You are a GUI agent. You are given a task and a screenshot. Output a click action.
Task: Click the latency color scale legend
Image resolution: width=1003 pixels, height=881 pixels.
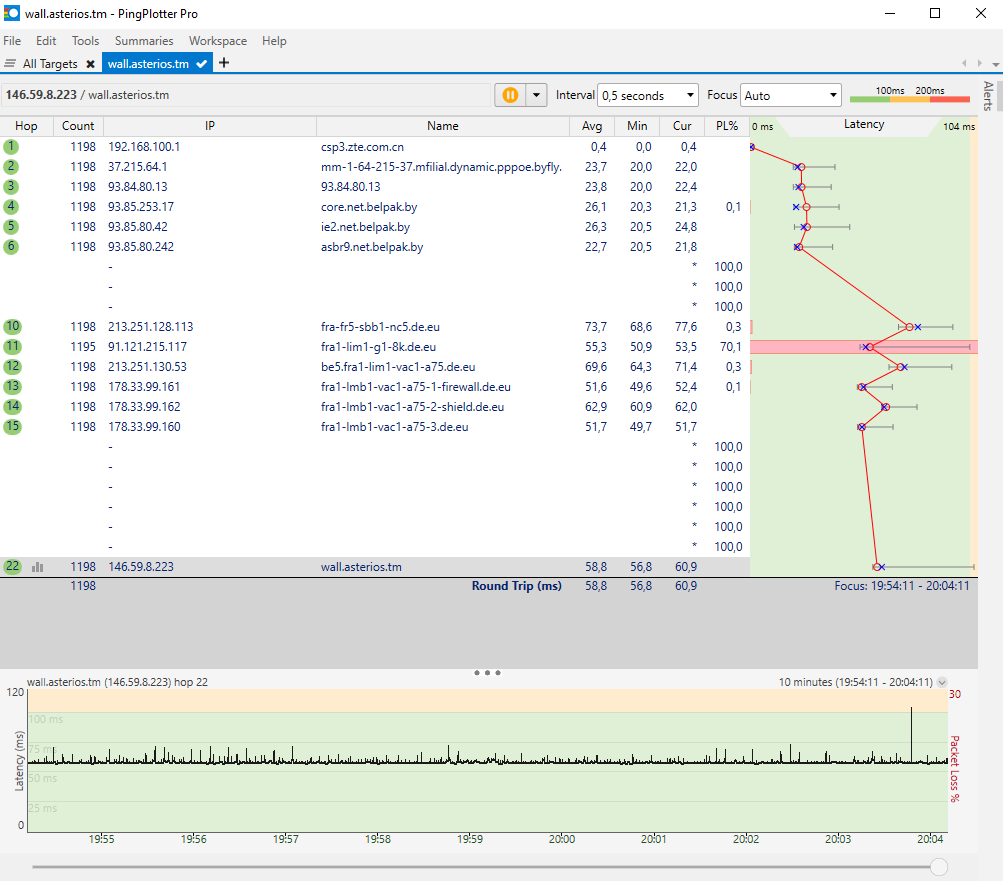[x=910, y=96]
